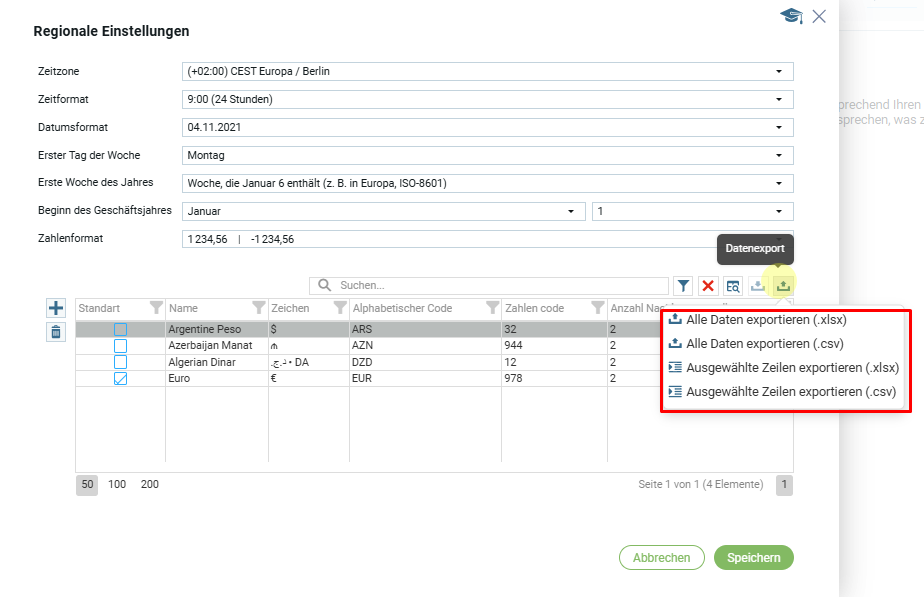Uncheck the Standart checkbox for Euro

click(120, 379)
